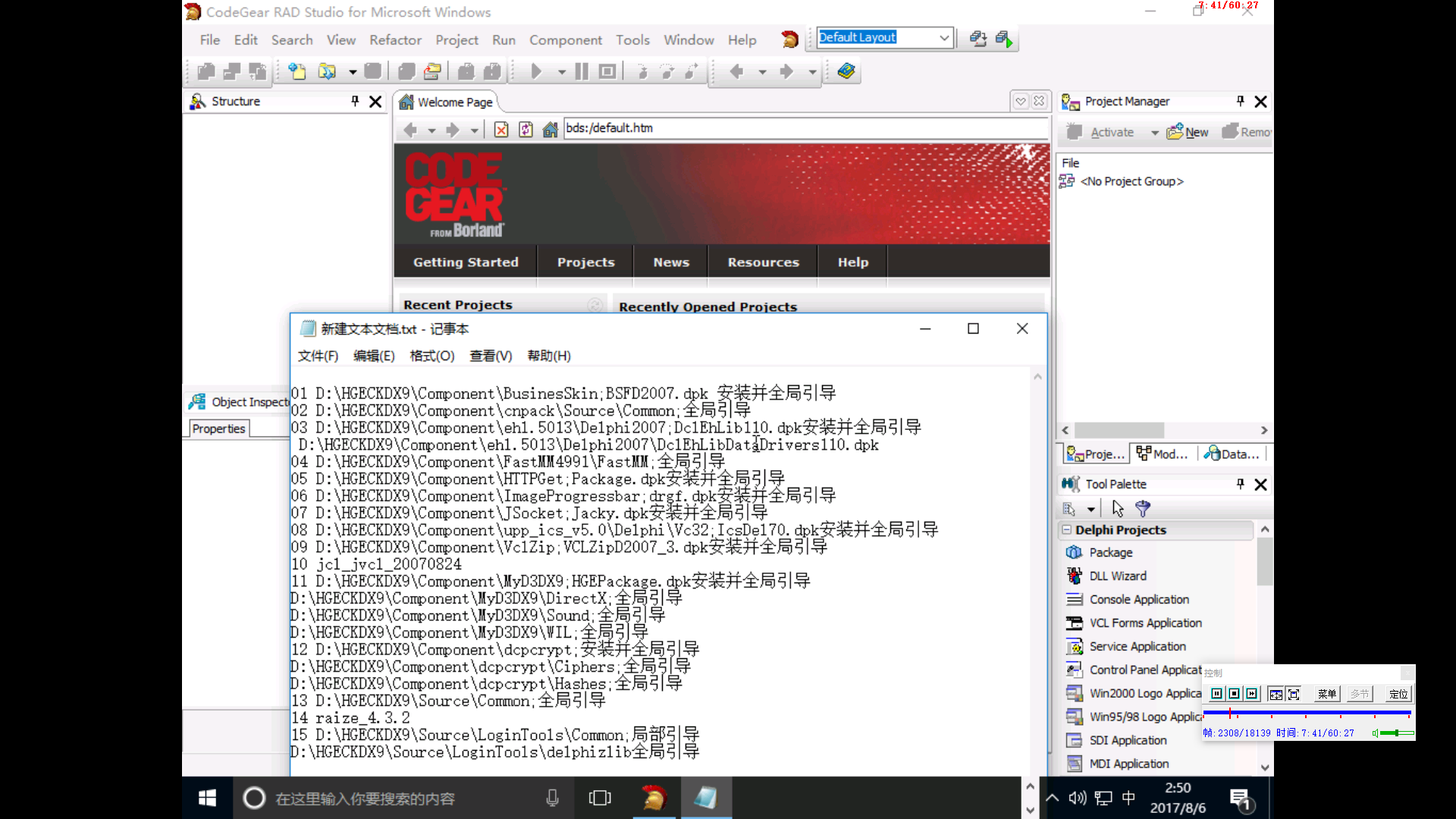Open Notepad's 文件(F) menu
The width and height of the screenshot is (1456, 819).
click(x=318, y=356)
